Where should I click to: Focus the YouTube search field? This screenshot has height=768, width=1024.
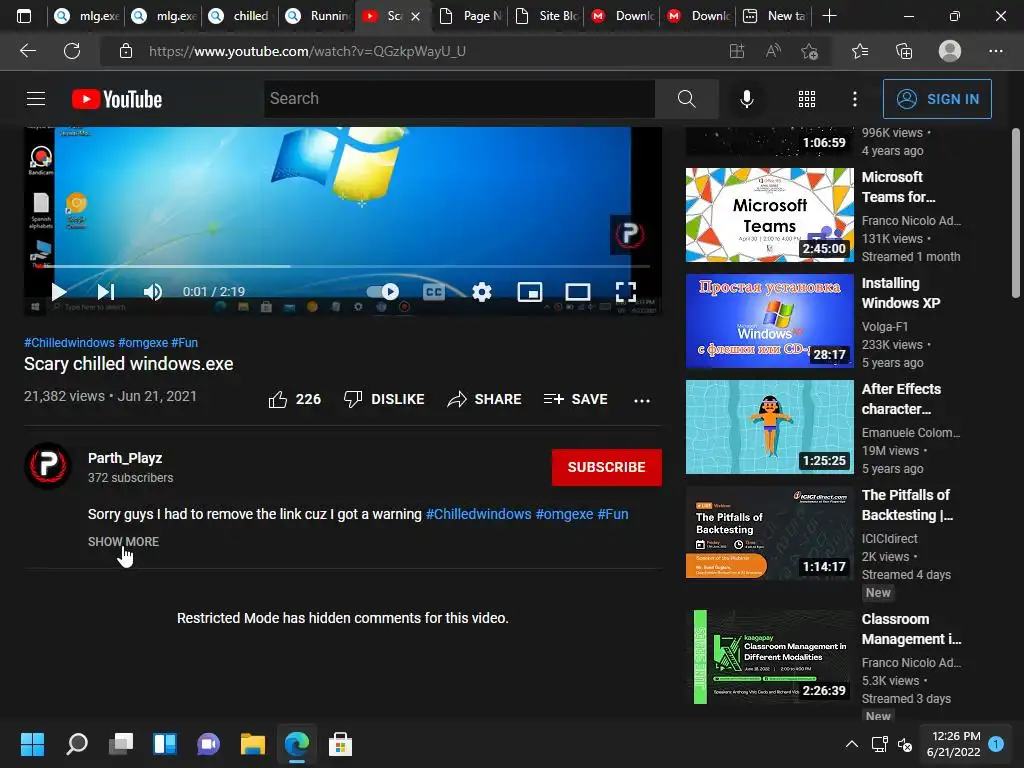tap(459, 99)
